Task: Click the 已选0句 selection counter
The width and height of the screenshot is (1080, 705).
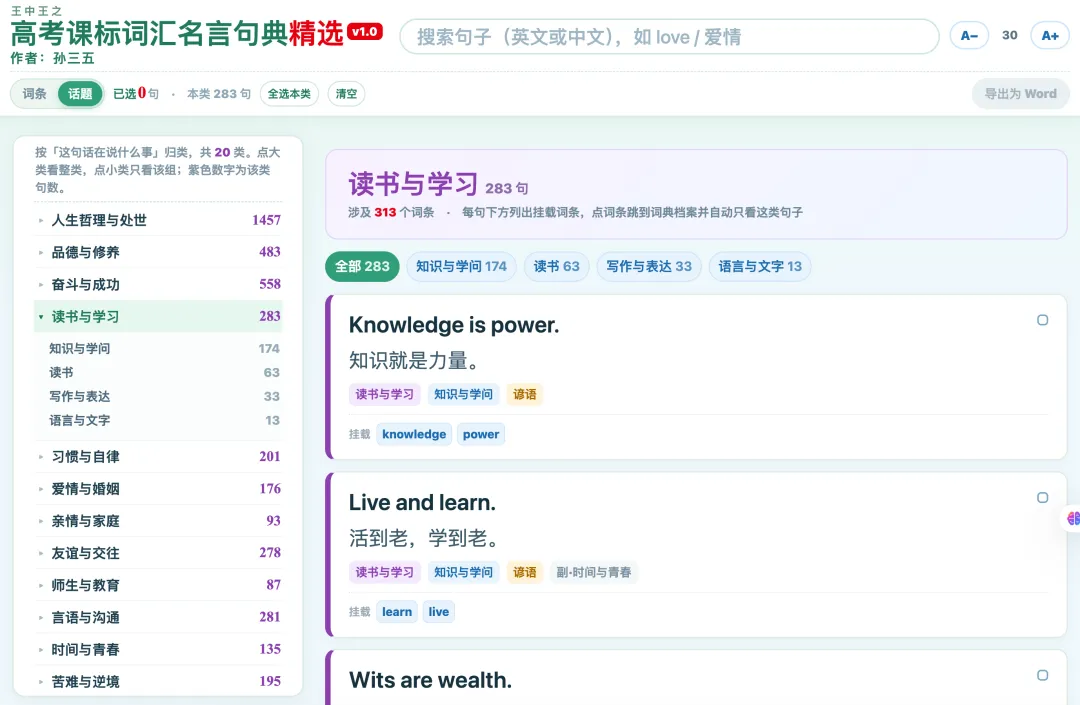Action: tap(136, 94)
